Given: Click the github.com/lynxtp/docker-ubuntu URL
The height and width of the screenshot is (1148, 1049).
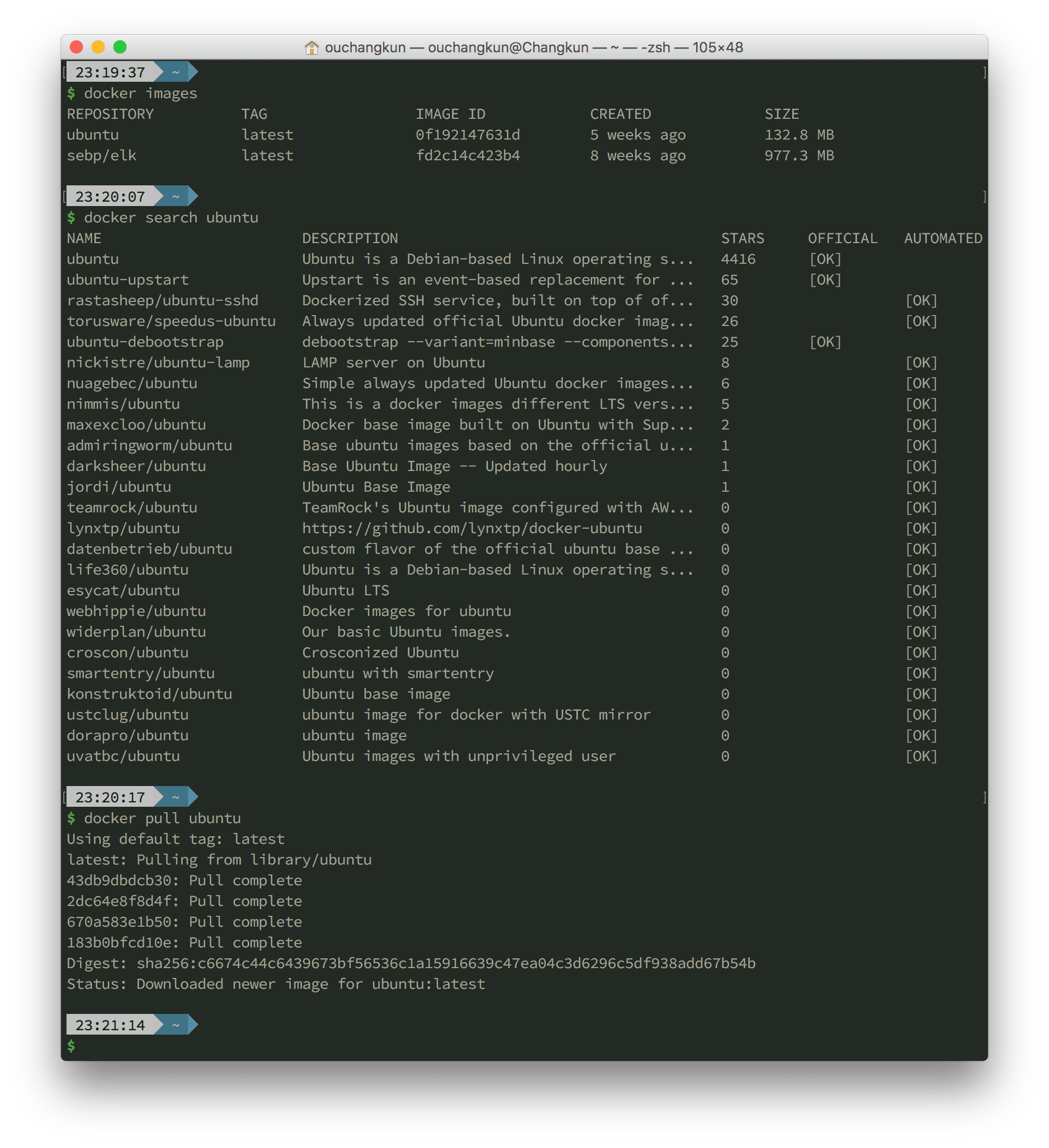Looking at the screenshot, I should (472, 528).
